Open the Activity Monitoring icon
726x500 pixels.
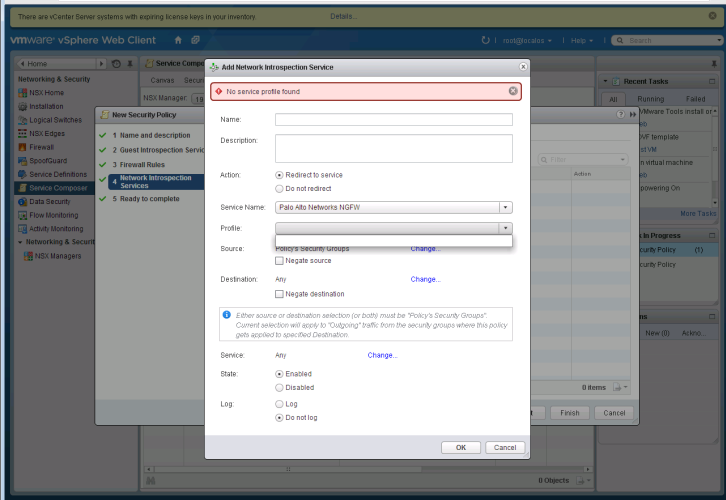pos(22,229)
